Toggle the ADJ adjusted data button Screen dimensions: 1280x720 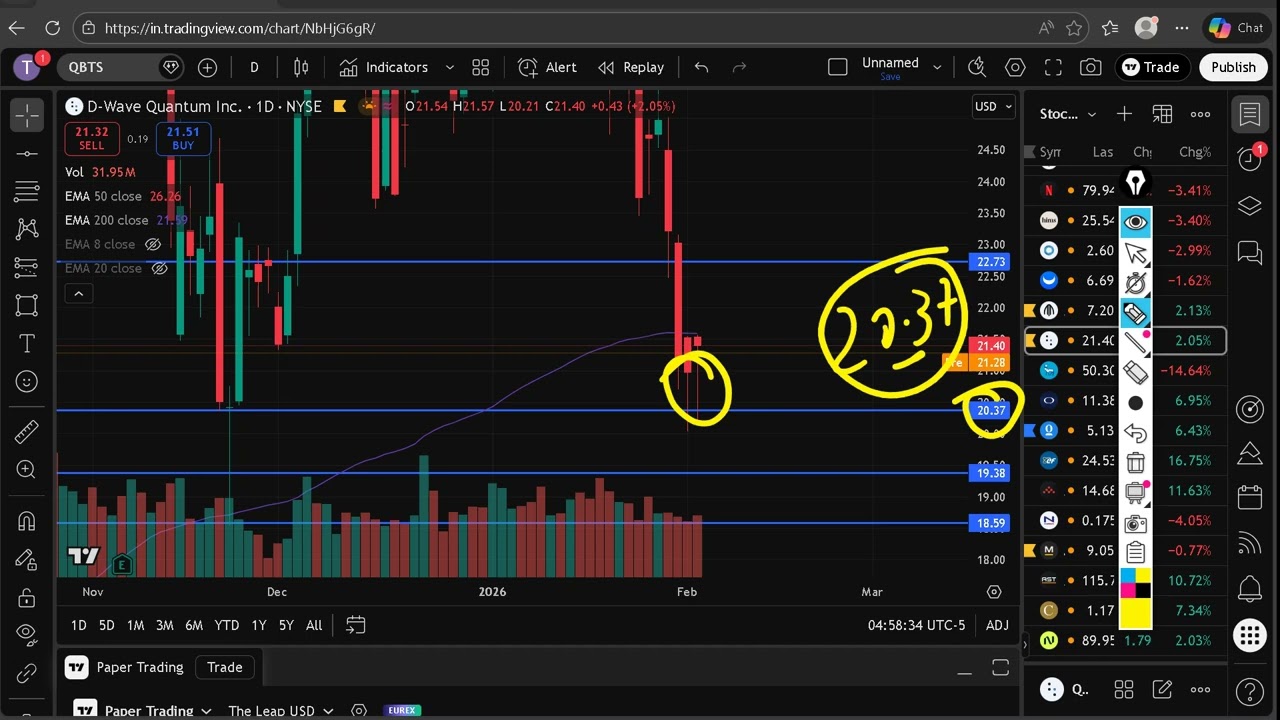click(x=997, y=625)
